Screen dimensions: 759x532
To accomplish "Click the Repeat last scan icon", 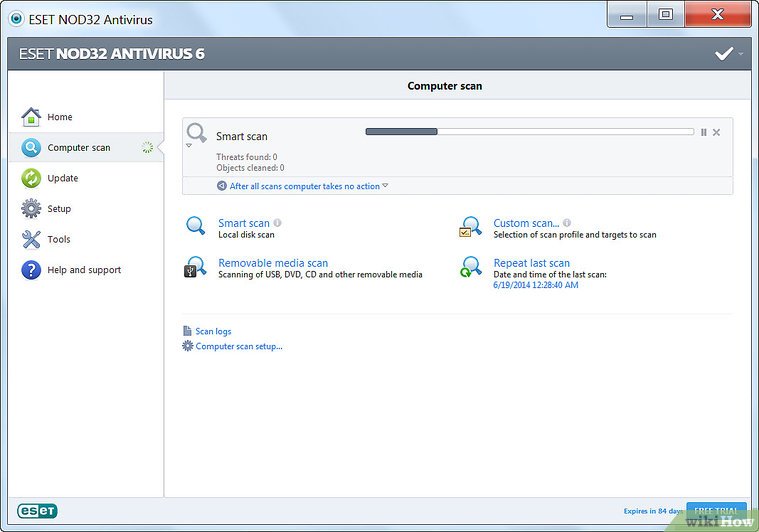I will [470, 267].
